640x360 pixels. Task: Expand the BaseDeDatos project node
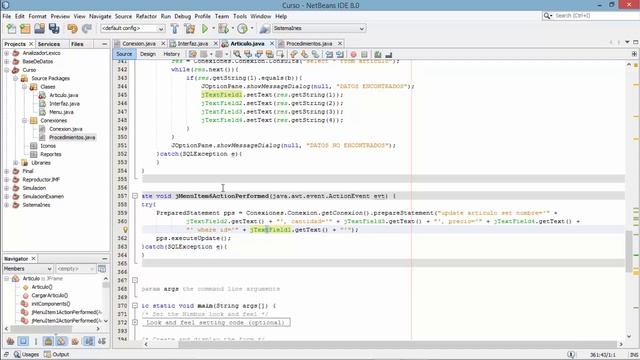[x=7, y=62]
